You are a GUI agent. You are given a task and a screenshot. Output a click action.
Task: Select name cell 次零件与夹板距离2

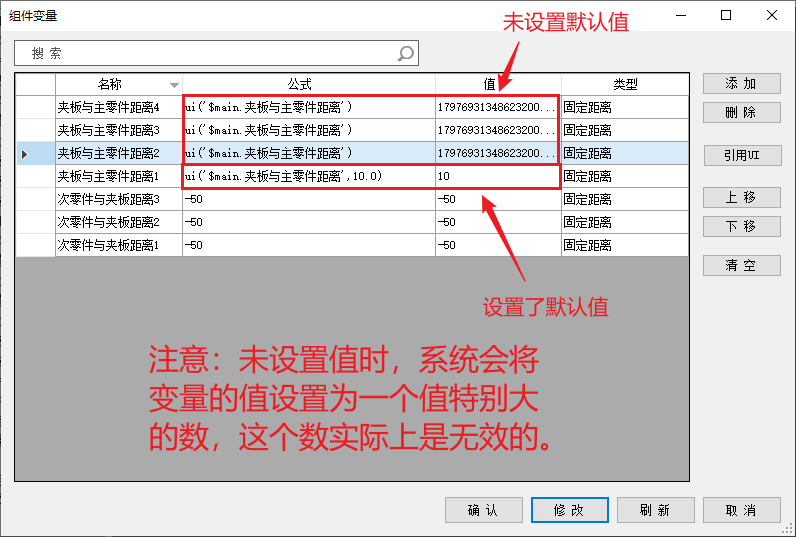click(119, 222)
